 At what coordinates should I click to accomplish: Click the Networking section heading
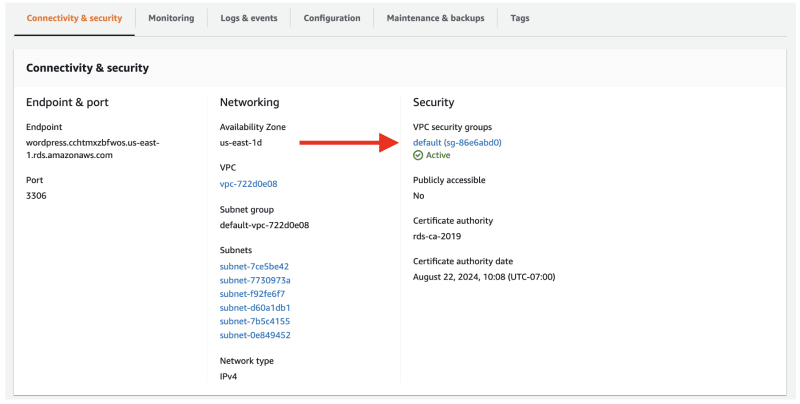pos(249,102)
